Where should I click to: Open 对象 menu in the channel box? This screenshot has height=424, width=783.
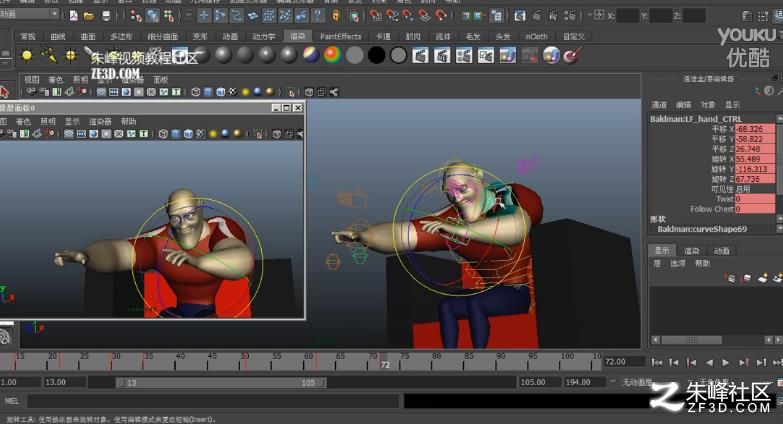point(708,105)
